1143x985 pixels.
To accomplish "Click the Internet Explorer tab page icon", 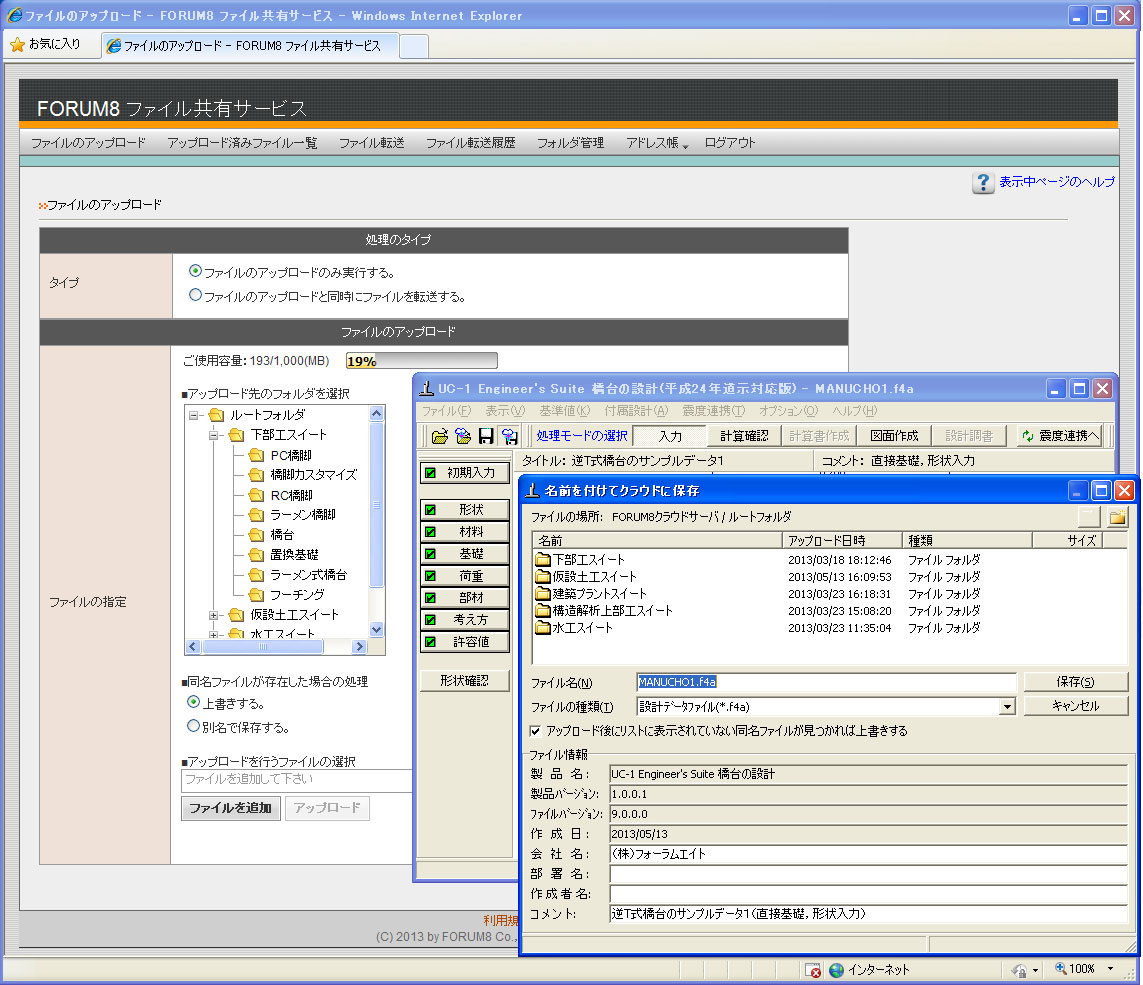I will point(114,46).
